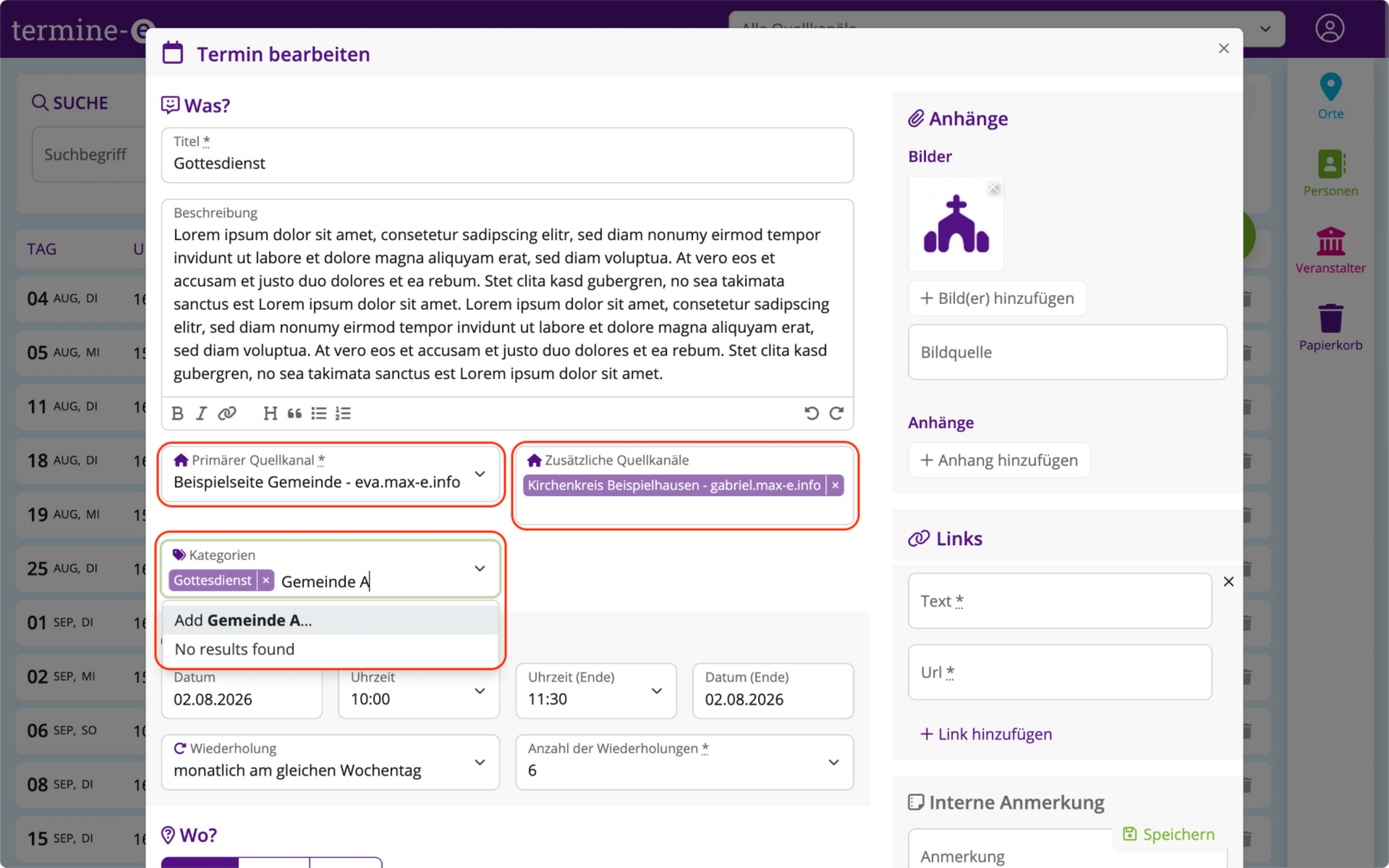Click the '06 SEP, SO' row date
Image resolution: width=1389 pixels, height=868 pixels.
62,730
